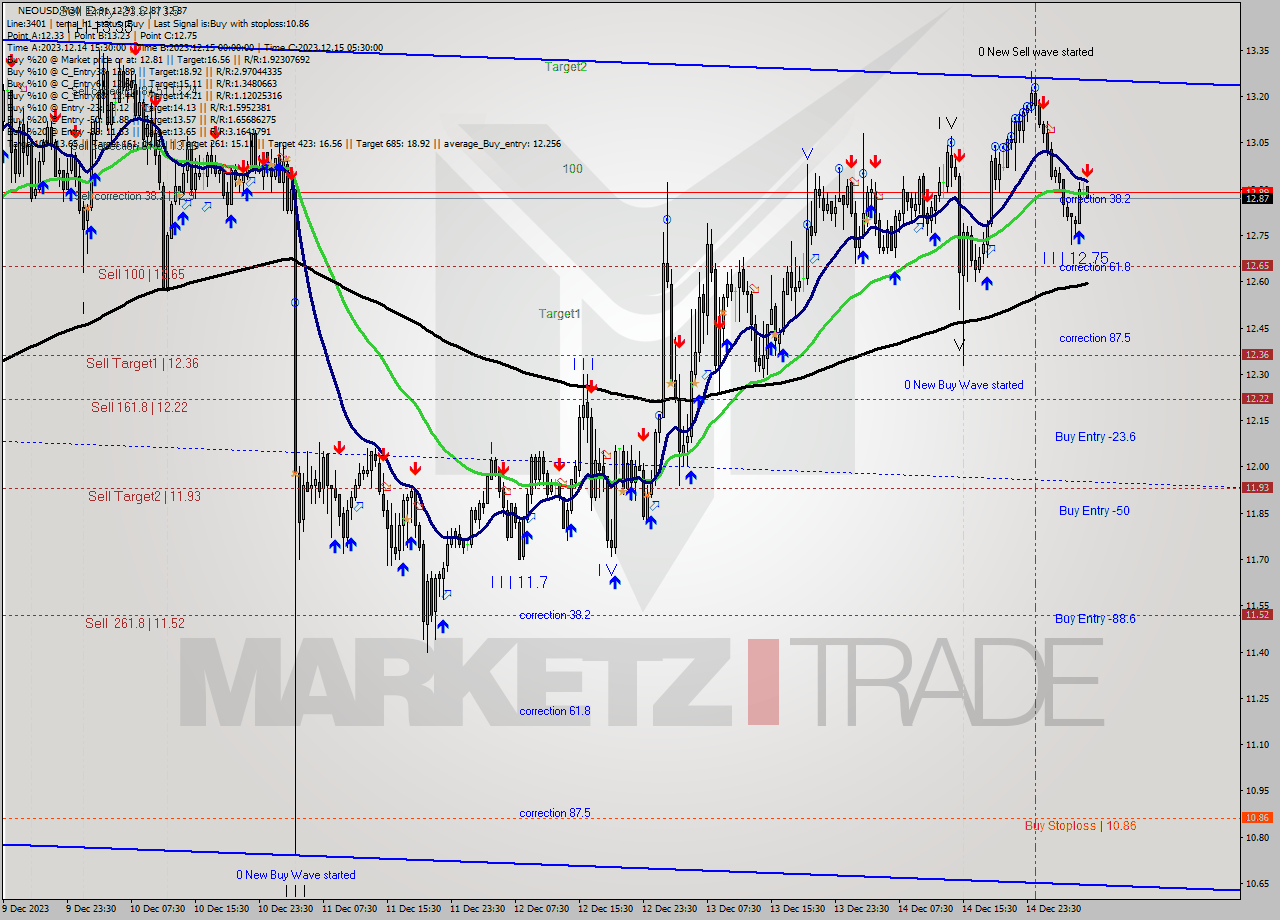Select 'Buy Entry -88.6' label
Image resolution: width=1280 pixels, height=920 pixels.
click(x=1095, y=619)
